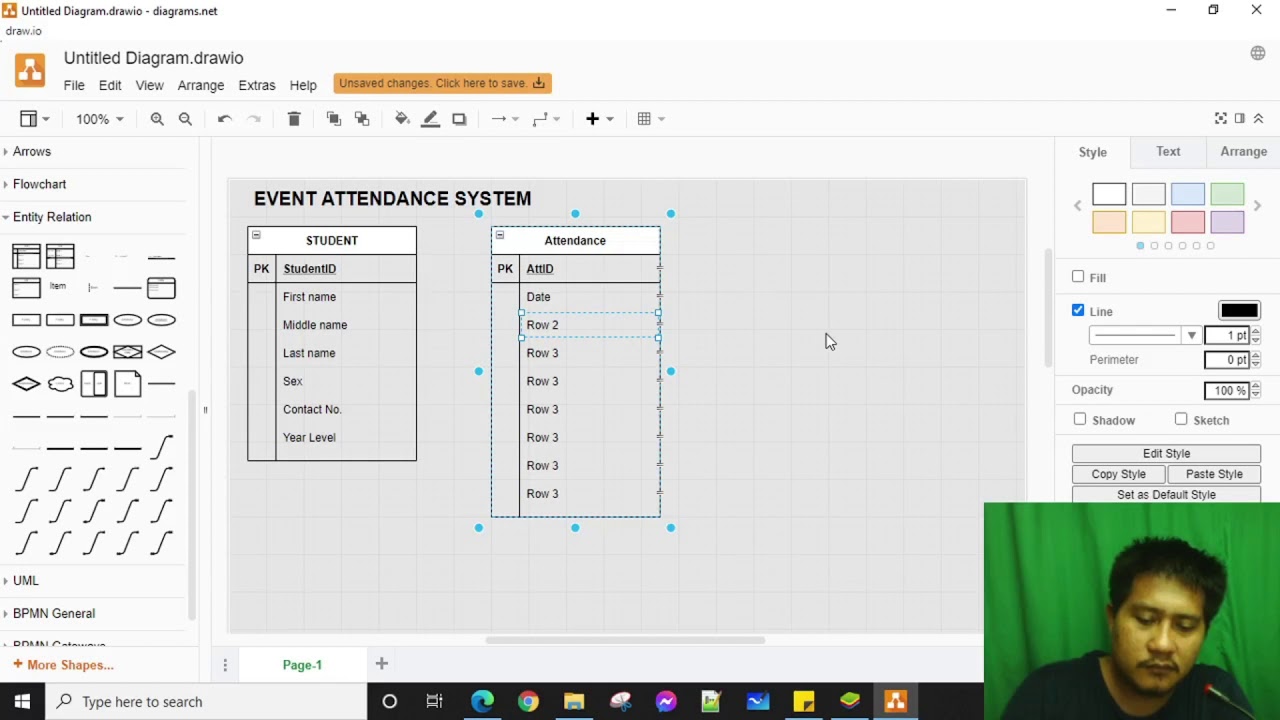The height and width of the screenshot is (720, 1280).
Task: Open More Shapes link
Action: coord(63,665)
